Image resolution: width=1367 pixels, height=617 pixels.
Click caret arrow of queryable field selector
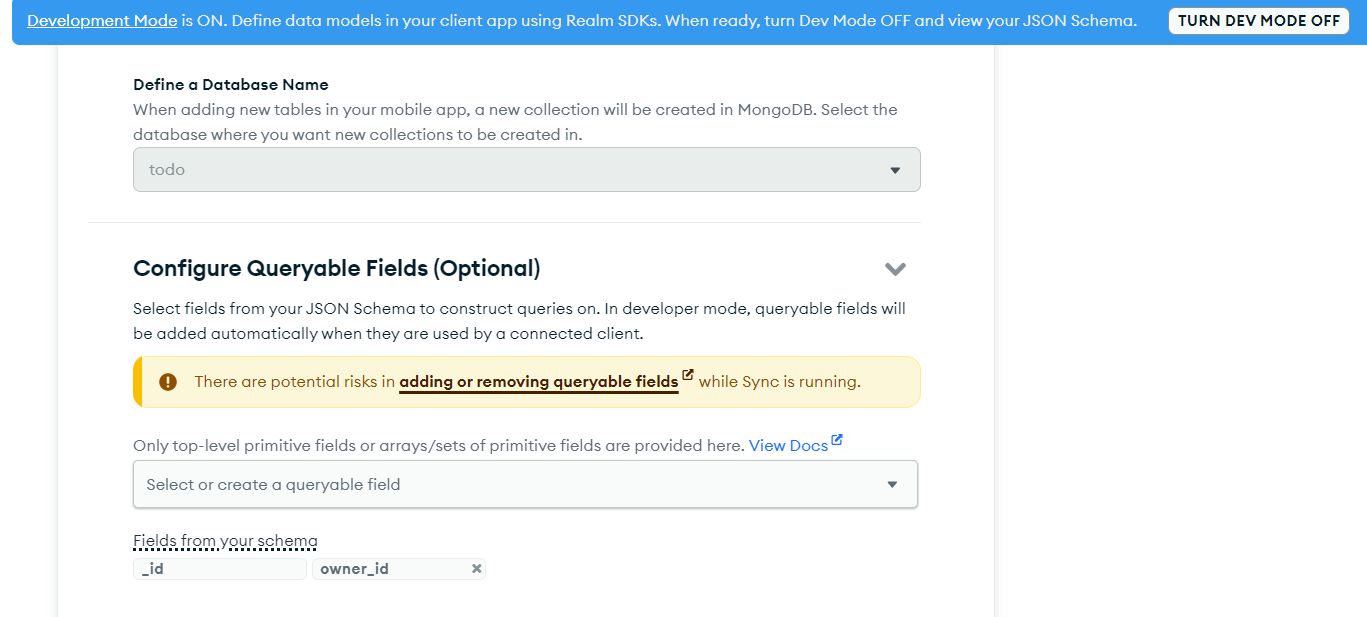[892, 485]
